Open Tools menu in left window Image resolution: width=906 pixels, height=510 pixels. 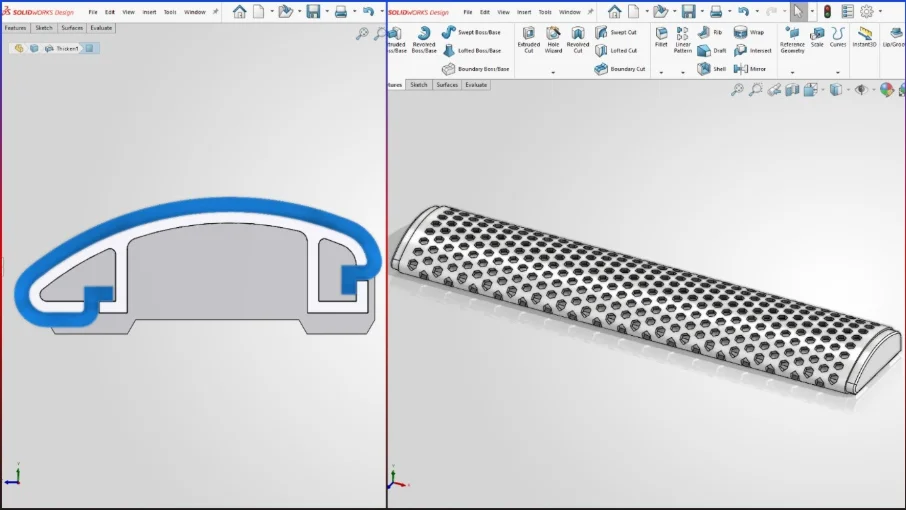click(x=170, y=12)
